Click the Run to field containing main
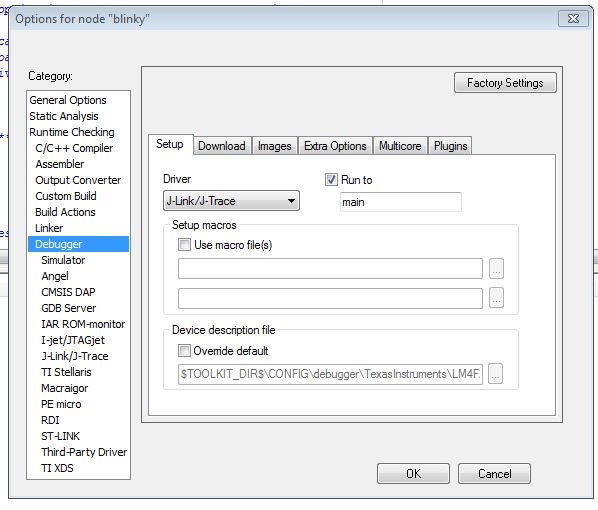The height and width of the screenshot is (510, 598). 400,202
